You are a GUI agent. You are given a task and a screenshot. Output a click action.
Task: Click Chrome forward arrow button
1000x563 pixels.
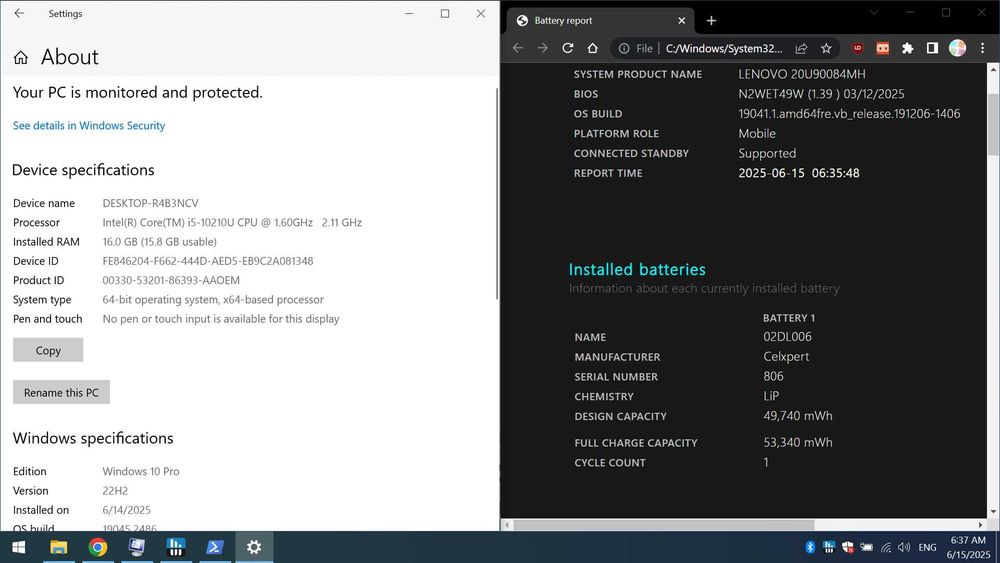point(542,48)
